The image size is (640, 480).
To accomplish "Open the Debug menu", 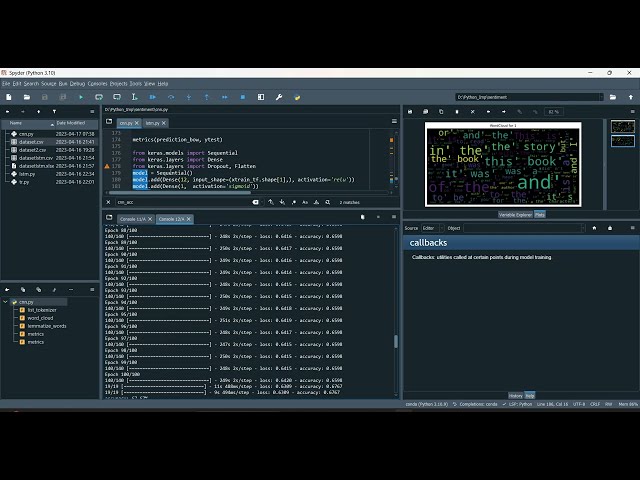I will pyautogui.click(x=77, y=84).
